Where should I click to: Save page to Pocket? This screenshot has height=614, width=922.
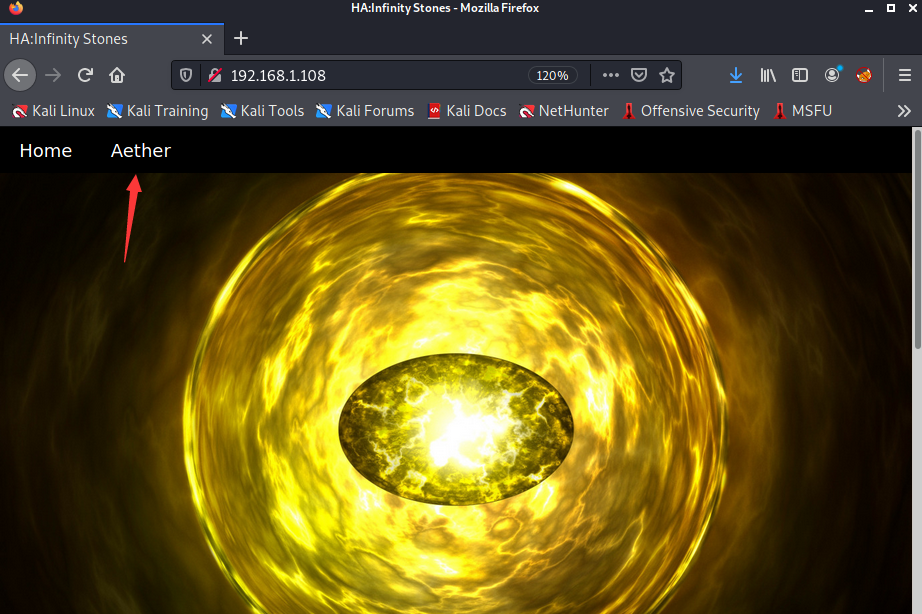pos(639,75)
